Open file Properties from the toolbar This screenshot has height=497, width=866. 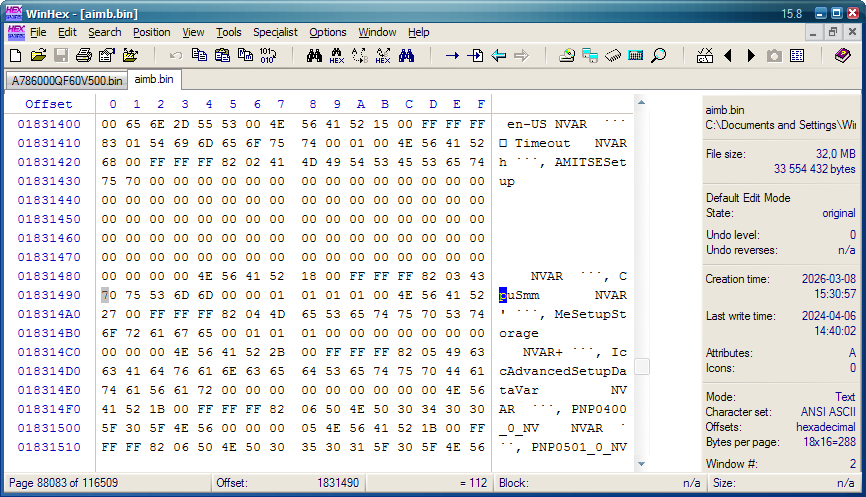[x=107, y=55]
